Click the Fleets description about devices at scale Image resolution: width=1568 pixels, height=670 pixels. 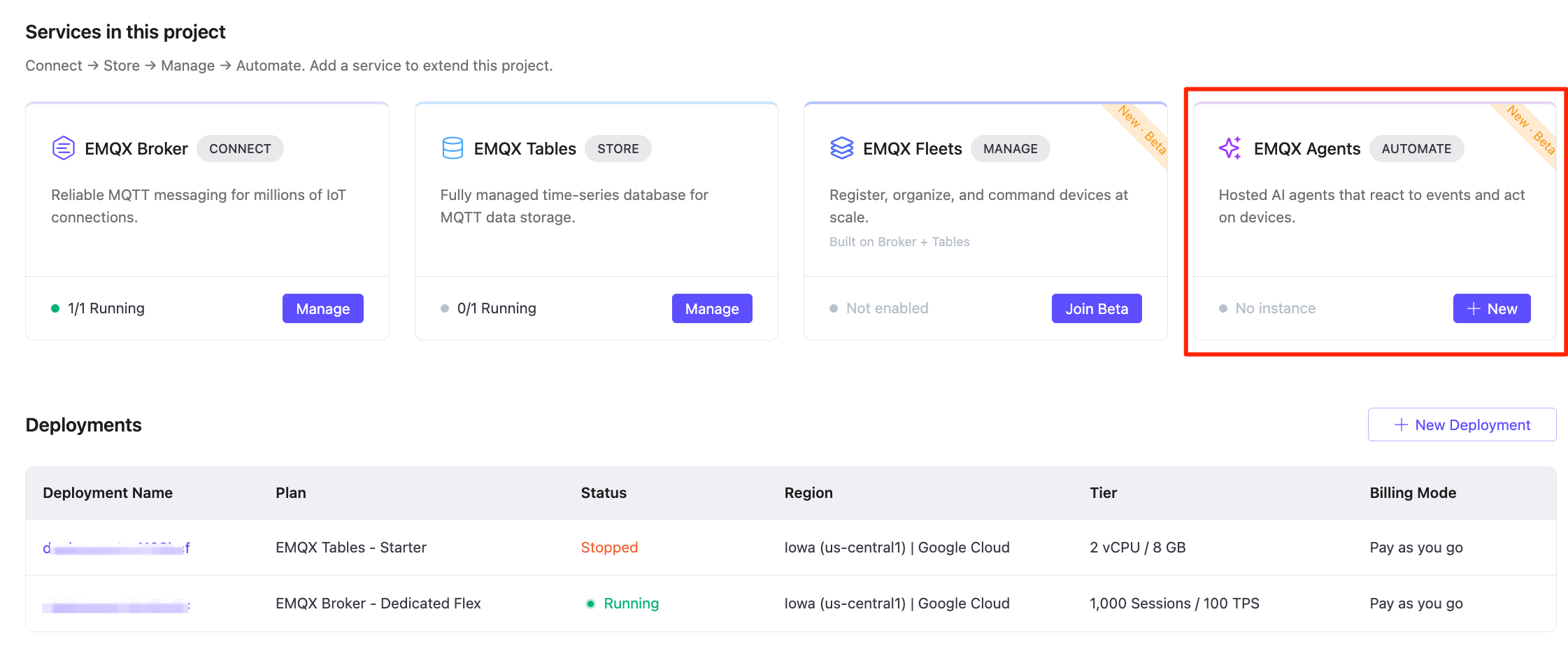pos(978,206)
